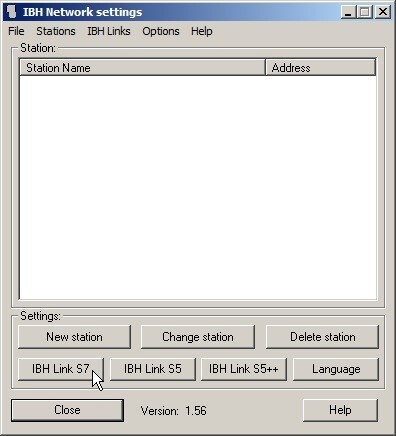The image size is (396, 436).
Task: Click the Delete station button
Action: pyautogui.click(x=322, y=337)
